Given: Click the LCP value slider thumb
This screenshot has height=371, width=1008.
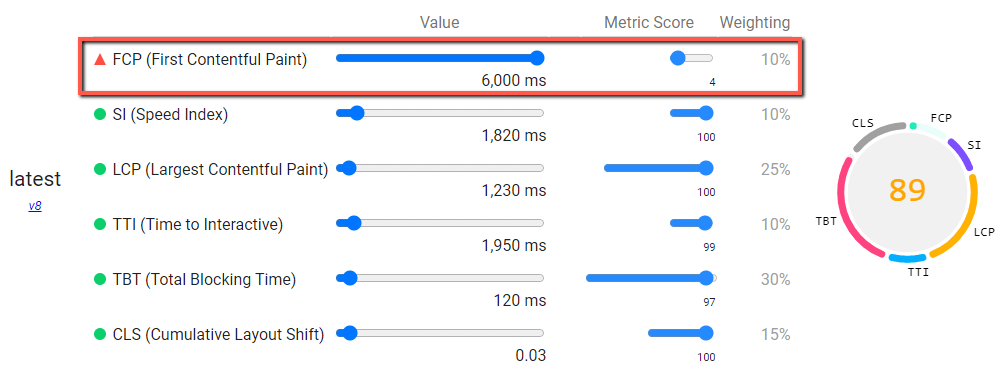Looking at the screenshot, I should (x=349, y=168).
